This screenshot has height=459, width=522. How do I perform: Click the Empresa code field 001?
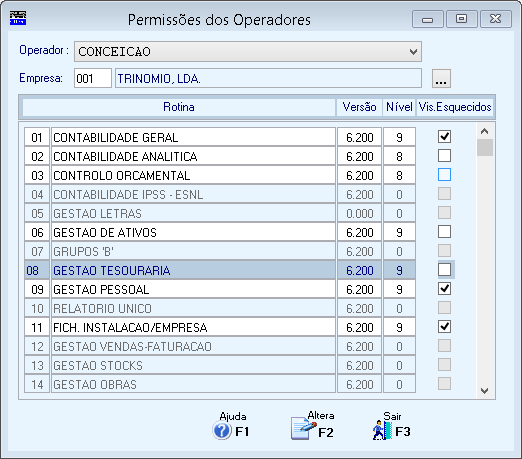coord(93,79)
